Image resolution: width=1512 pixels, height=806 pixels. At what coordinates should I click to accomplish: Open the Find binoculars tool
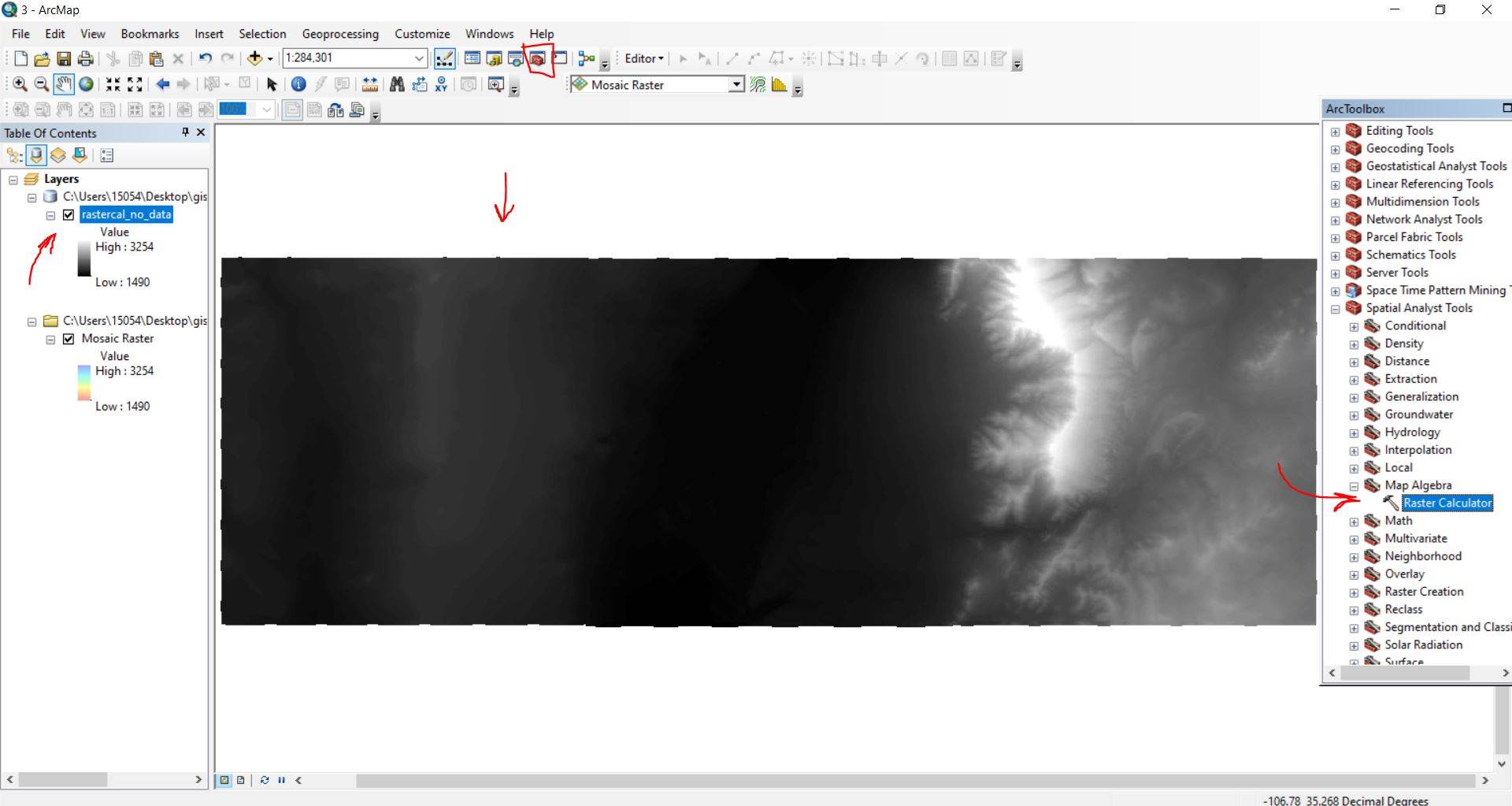coord(397,84)
